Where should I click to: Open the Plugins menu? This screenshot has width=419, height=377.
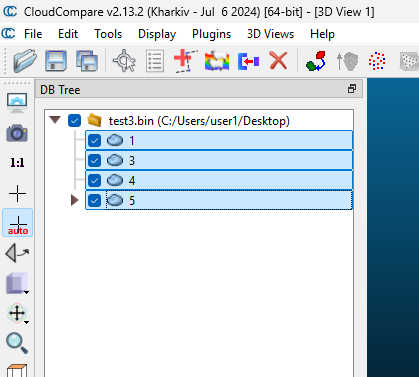211,34
